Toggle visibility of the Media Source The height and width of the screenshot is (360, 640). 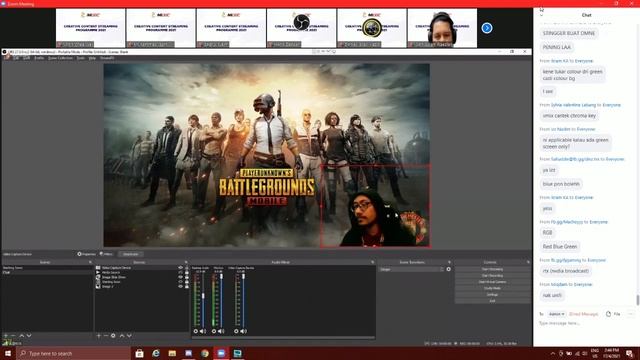click(x=180, y=272)
